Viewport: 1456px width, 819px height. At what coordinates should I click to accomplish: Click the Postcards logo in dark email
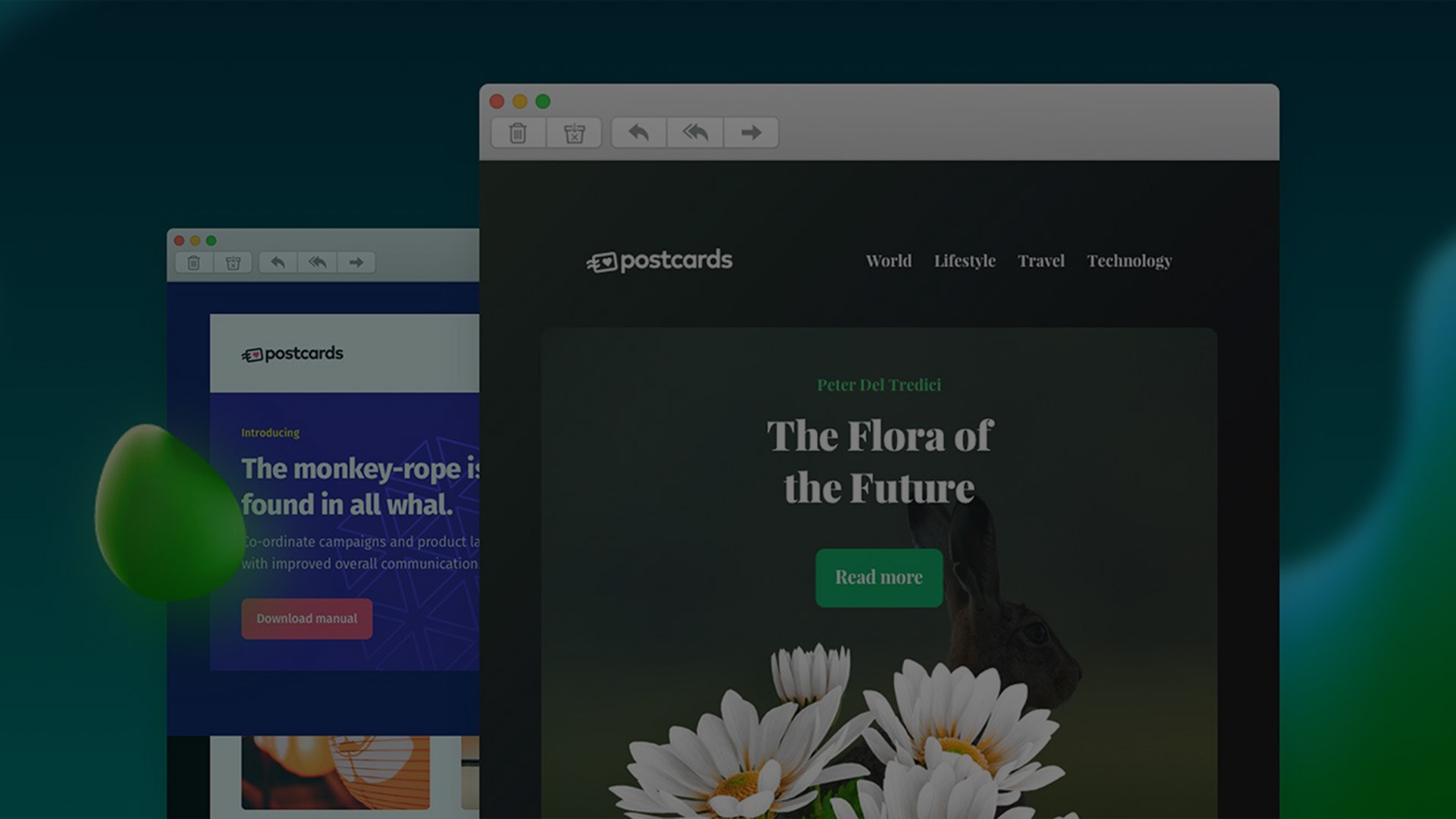659,261
